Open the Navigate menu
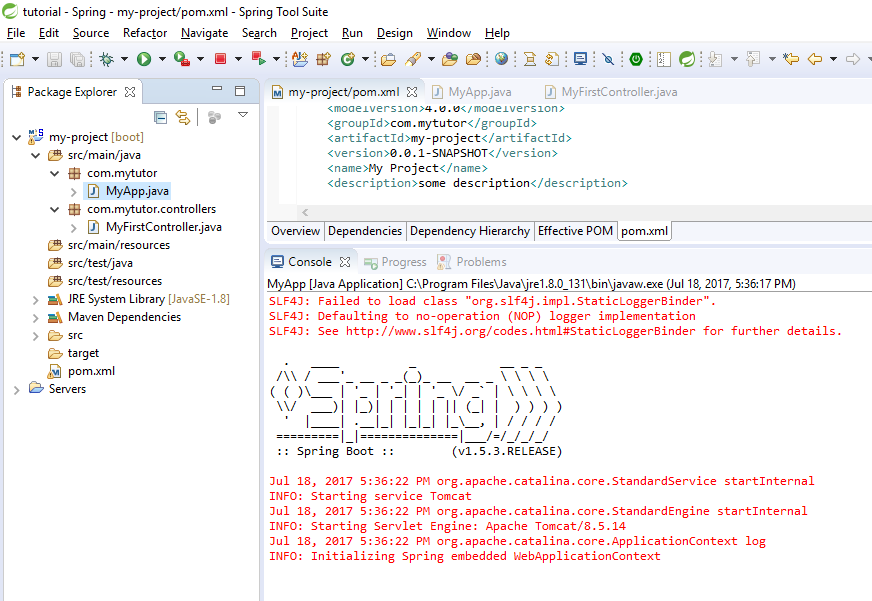872x601 pixels. pyautogui.click(x=204, y=33)
